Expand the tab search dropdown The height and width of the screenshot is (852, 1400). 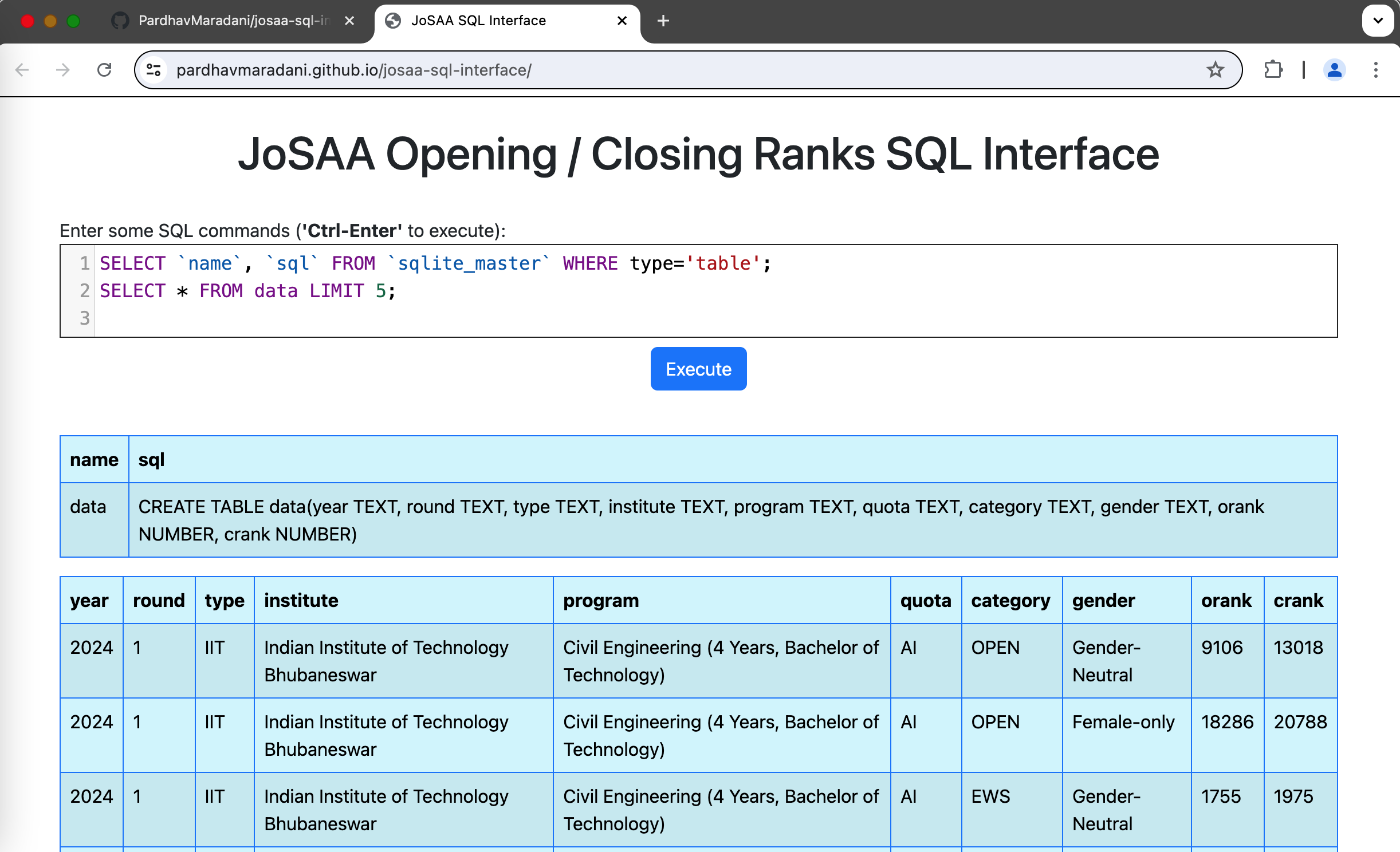1378,21
